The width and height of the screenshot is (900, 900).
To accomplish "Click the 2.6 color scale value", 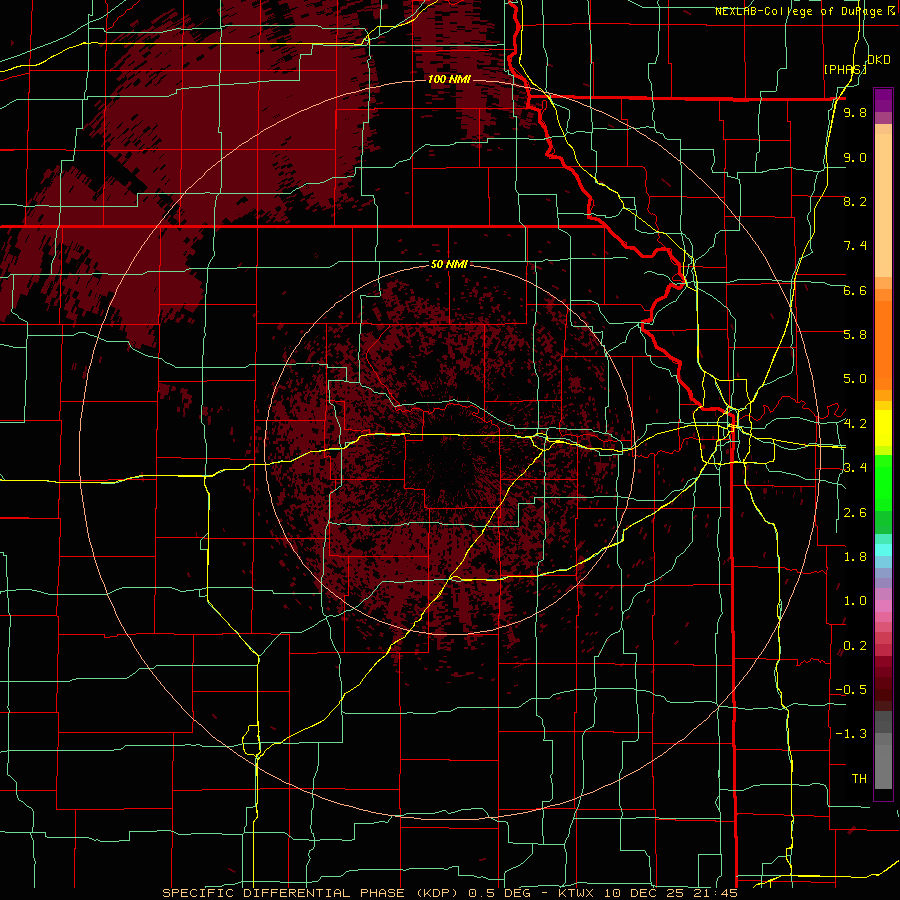I will (x=855, y=513).
